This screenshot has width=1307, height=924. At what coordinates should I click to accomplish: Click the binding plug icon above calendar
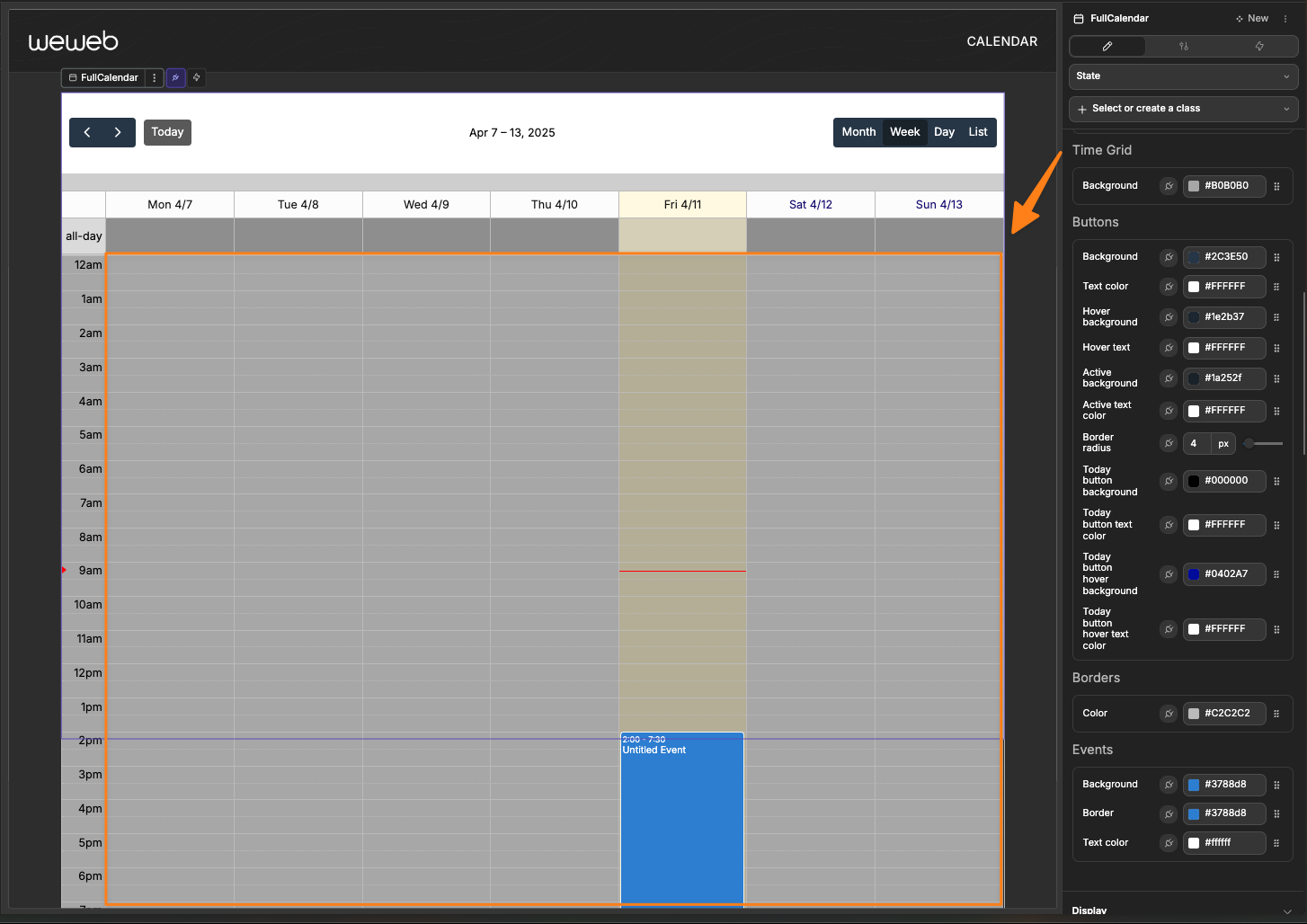176,78
